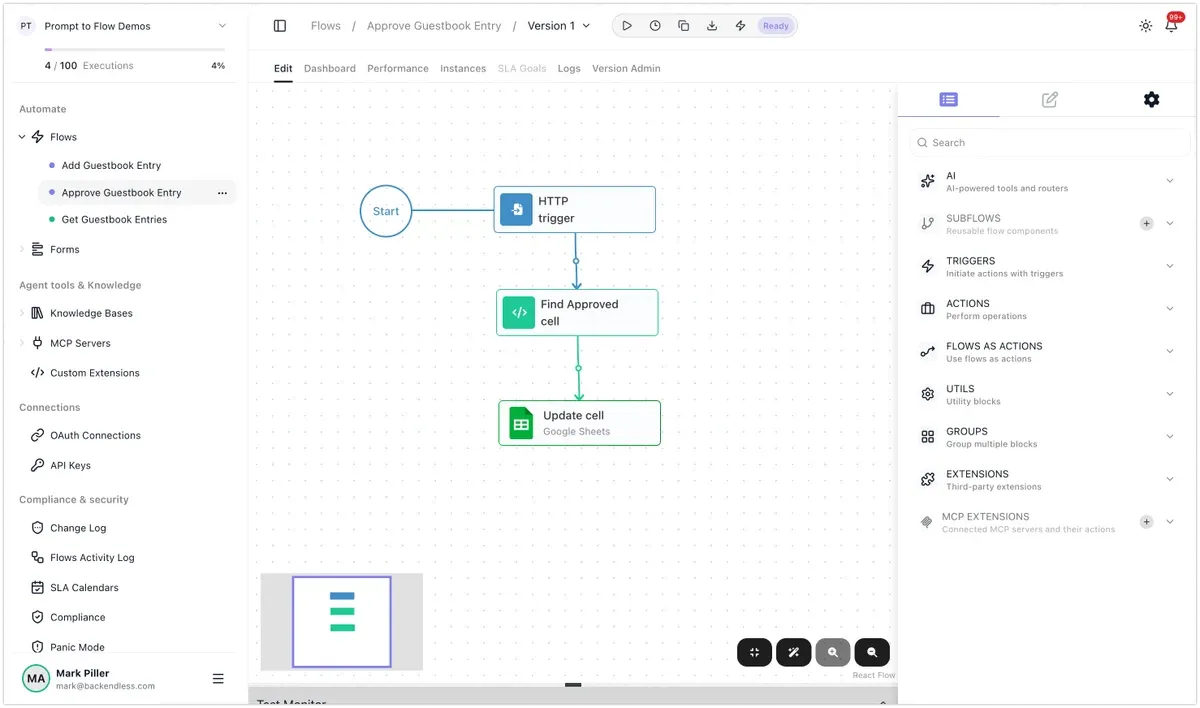Open Add Guestbook Entry flow
The width and height of the screenshot is (1200, 708).
pos(111,166)
